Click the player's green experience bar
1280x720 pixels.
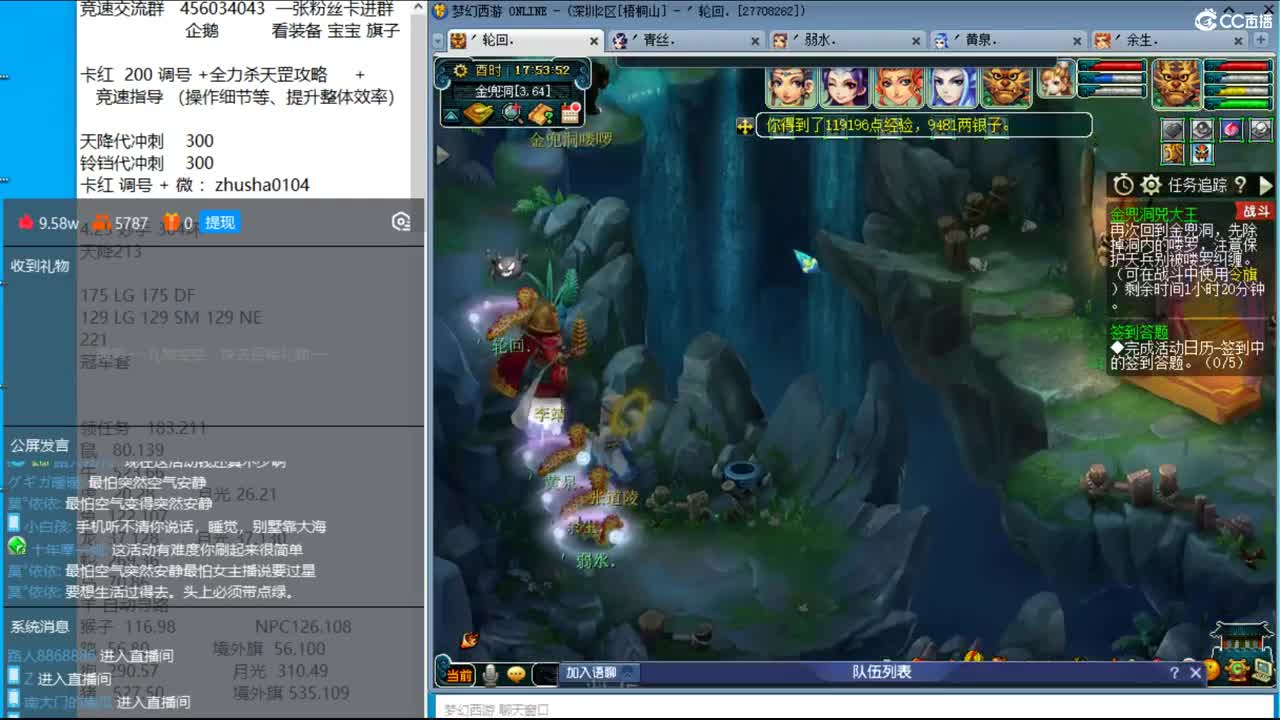point(1237,103)
